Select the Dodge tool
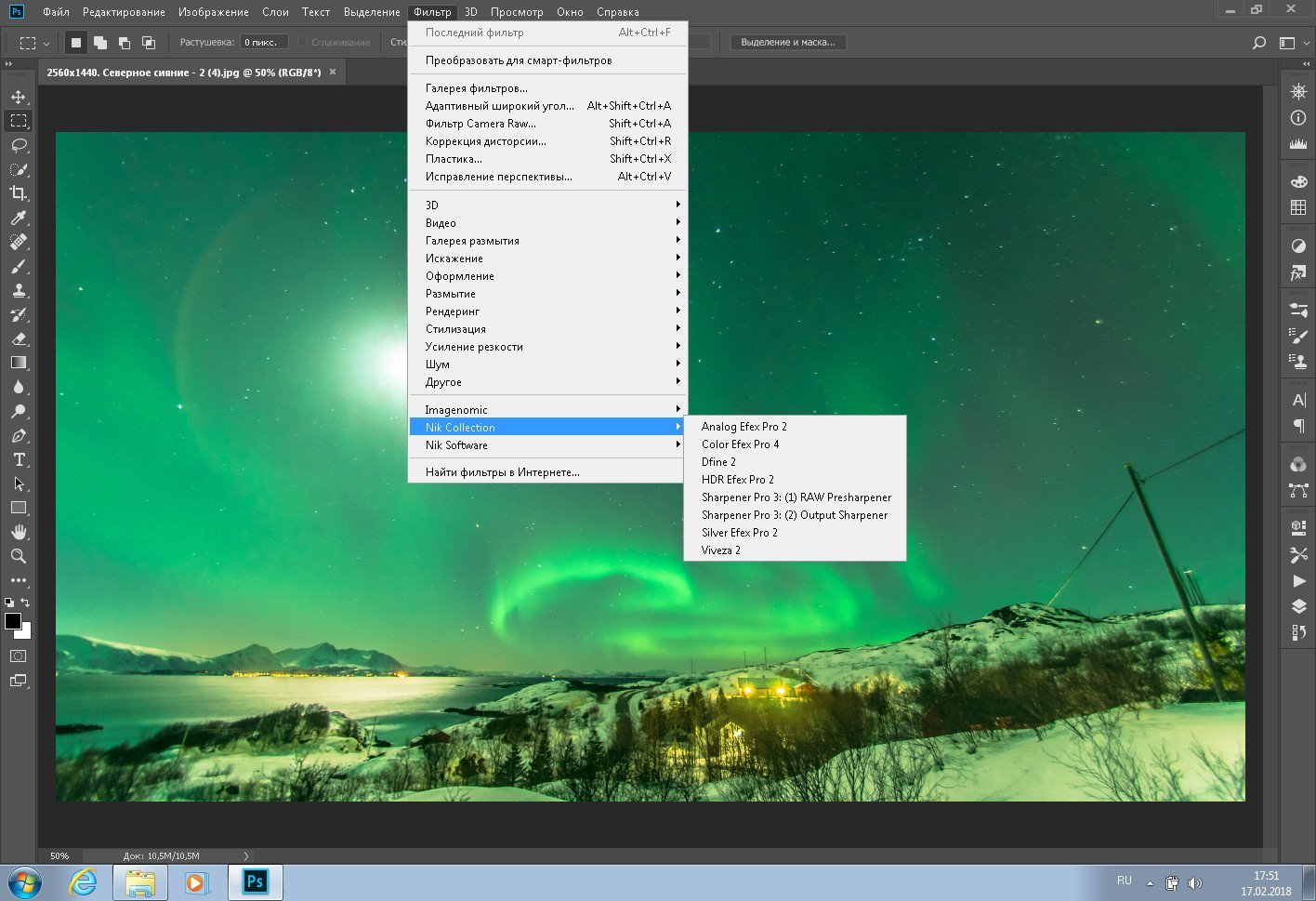The image size is (1316, 901). point(19,411)
